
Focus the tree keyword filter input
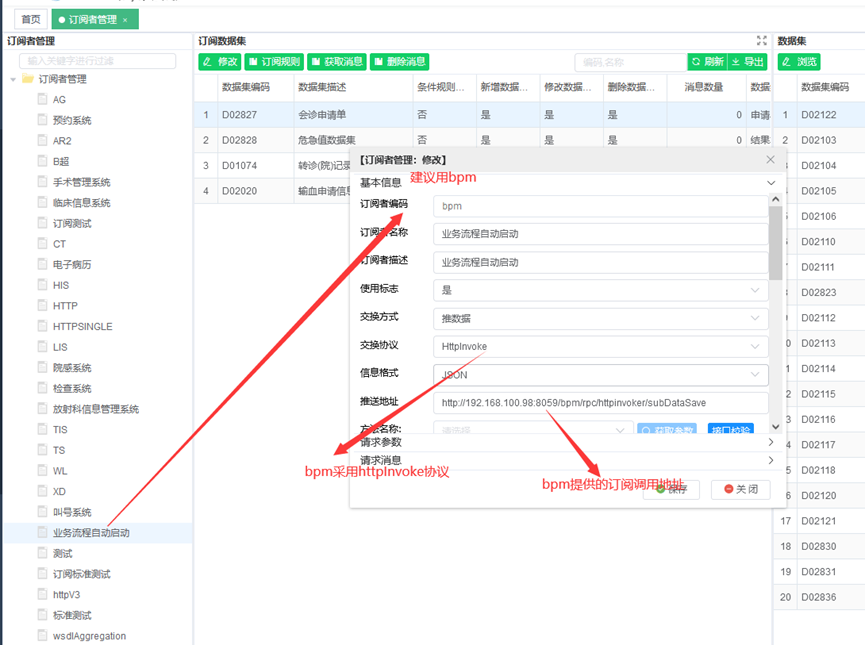[x=98, y=61]
